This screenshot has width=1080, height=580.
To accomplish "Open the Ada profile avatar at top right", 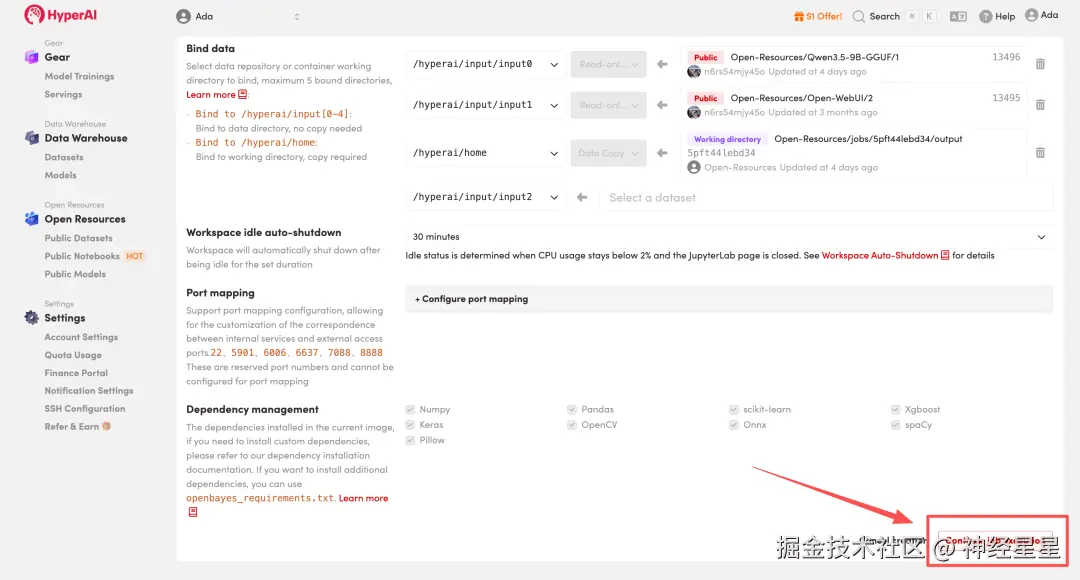I will (1031, 15).
